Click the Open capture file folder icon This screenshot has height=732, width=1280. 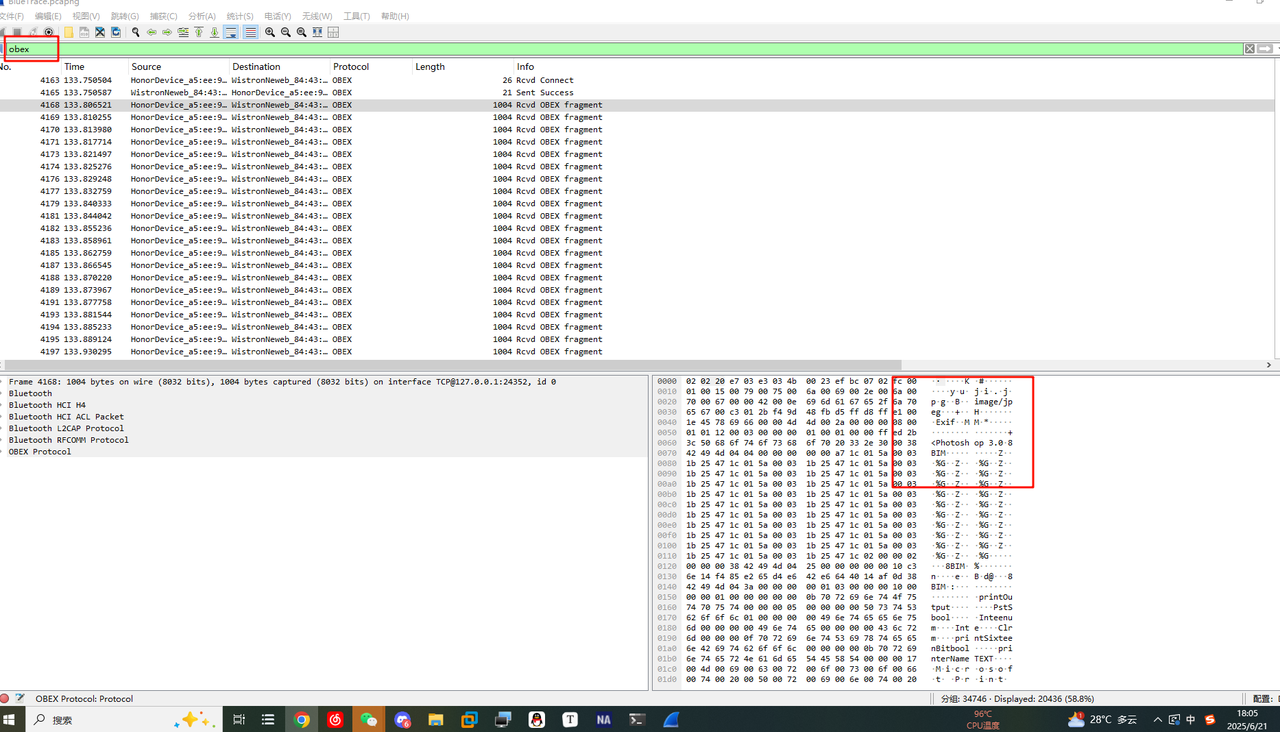pyautogui.click(x=68, y=32)
